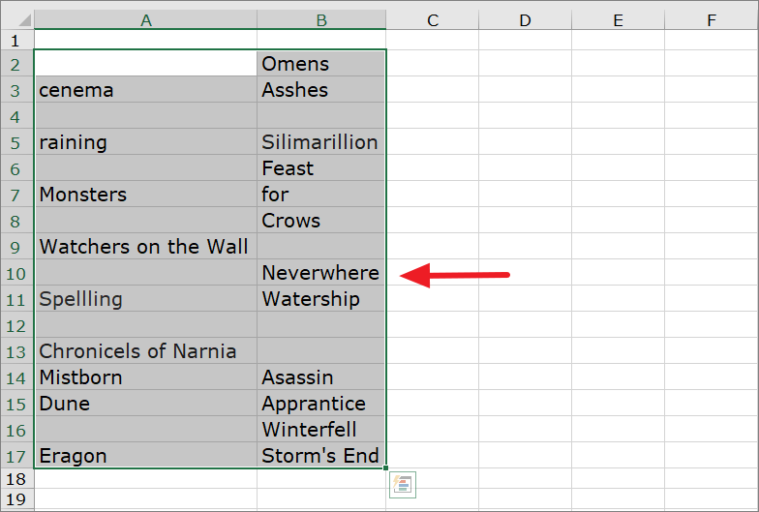
Task: Open the Quick Analysis icon below selection
Action: tap(402, 484)
